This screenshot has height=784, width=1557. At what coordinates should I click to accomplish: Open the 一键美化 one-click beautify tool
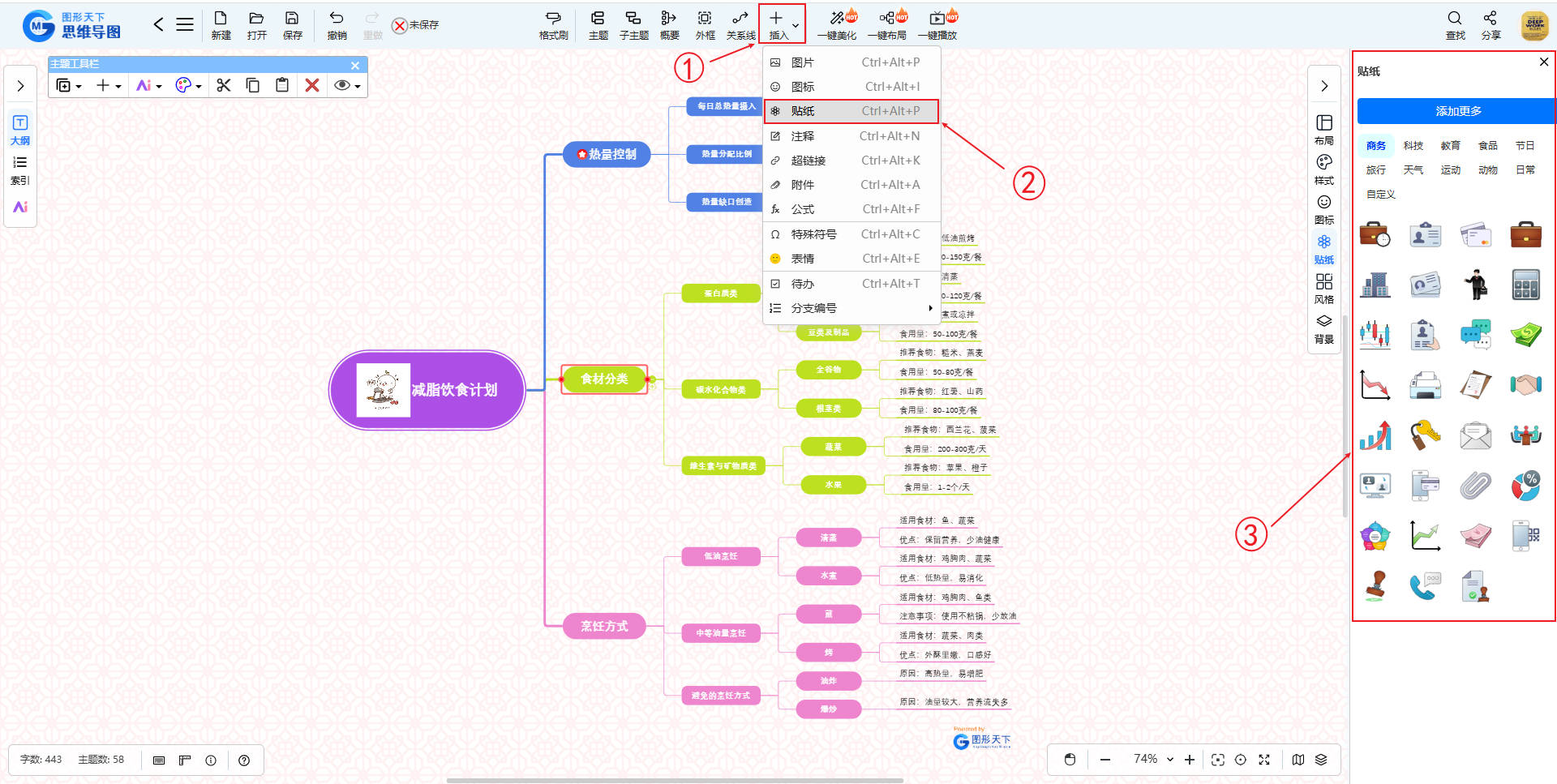click(x=837, y=24)
